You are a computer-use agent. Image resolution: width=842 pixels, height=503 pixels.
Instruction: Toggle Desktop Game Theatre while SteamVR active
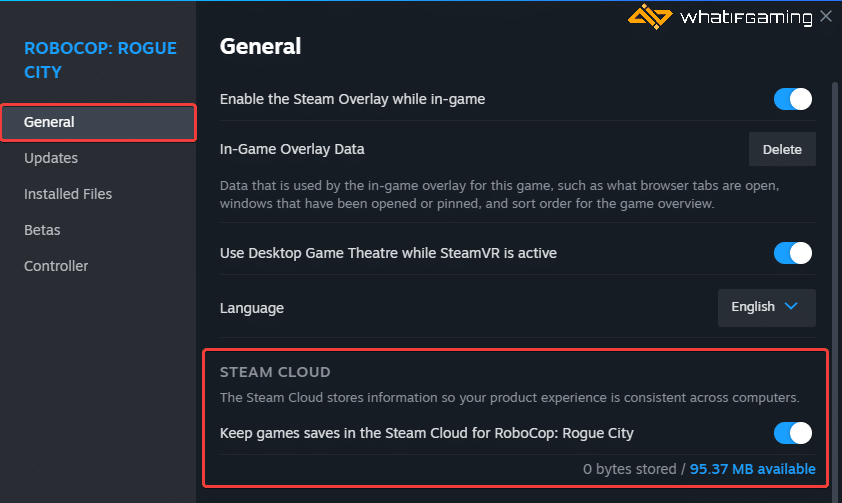pyautogui.click(x=793, y=253)
